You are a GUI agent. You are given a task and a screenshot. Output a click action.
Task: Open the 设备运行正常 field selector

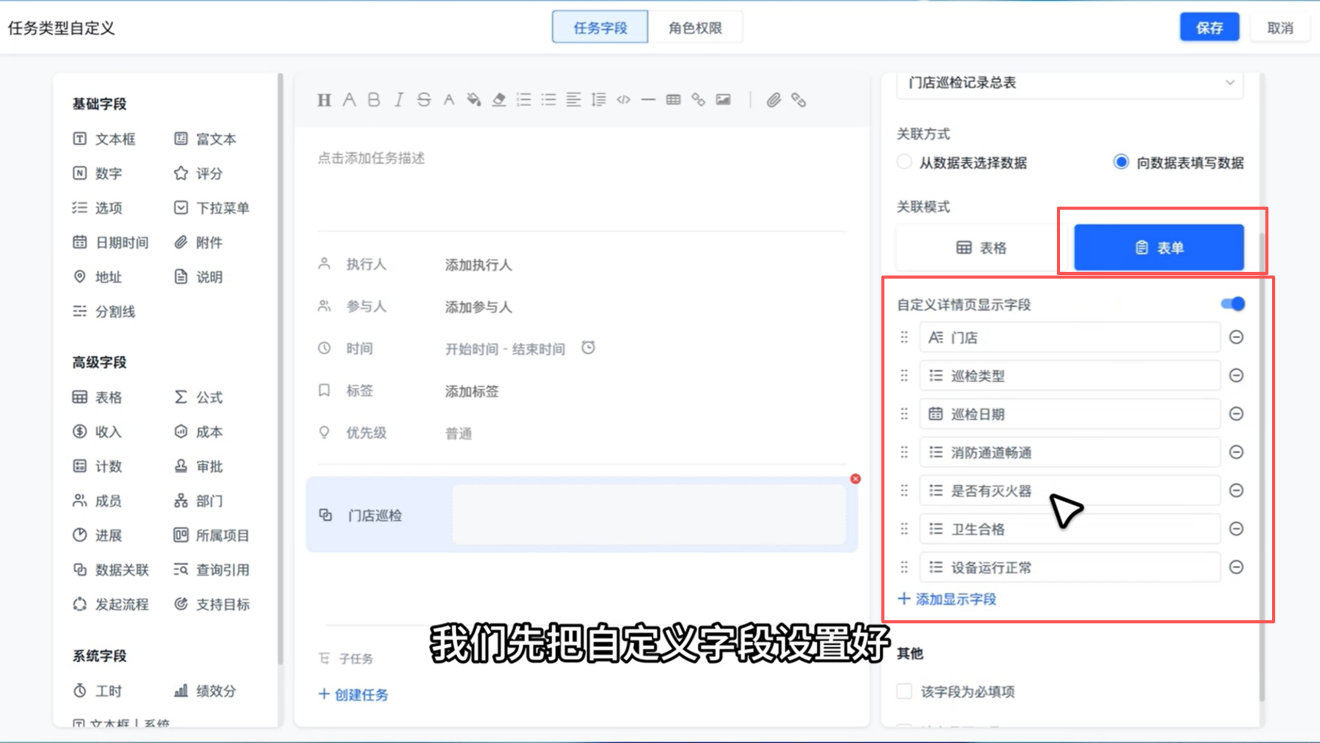(1070, 567)
